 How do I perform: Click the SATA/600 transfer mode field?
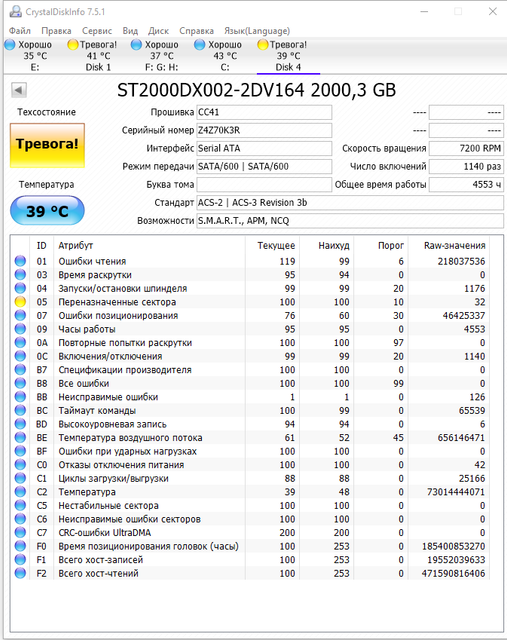264,166
